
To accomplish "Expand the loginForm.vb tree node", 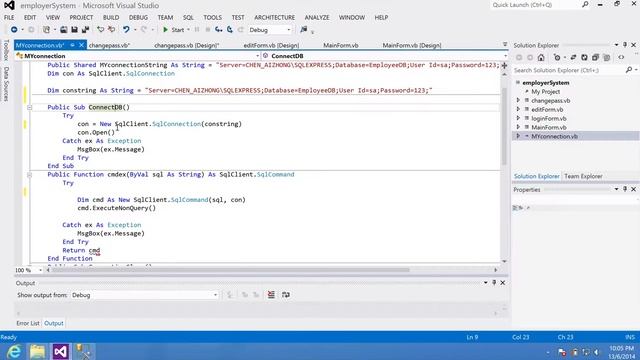I will 518,118.
